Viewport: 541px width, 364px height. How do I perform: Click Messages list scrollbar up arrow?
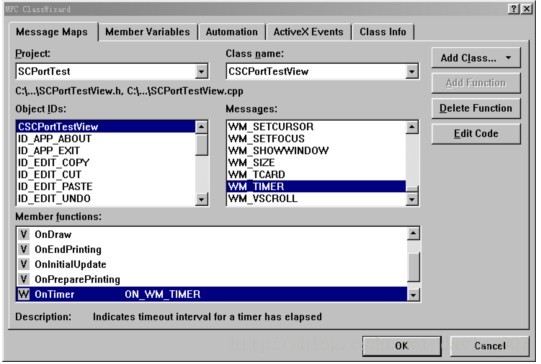pyautogui.click(x=412, y=127)
